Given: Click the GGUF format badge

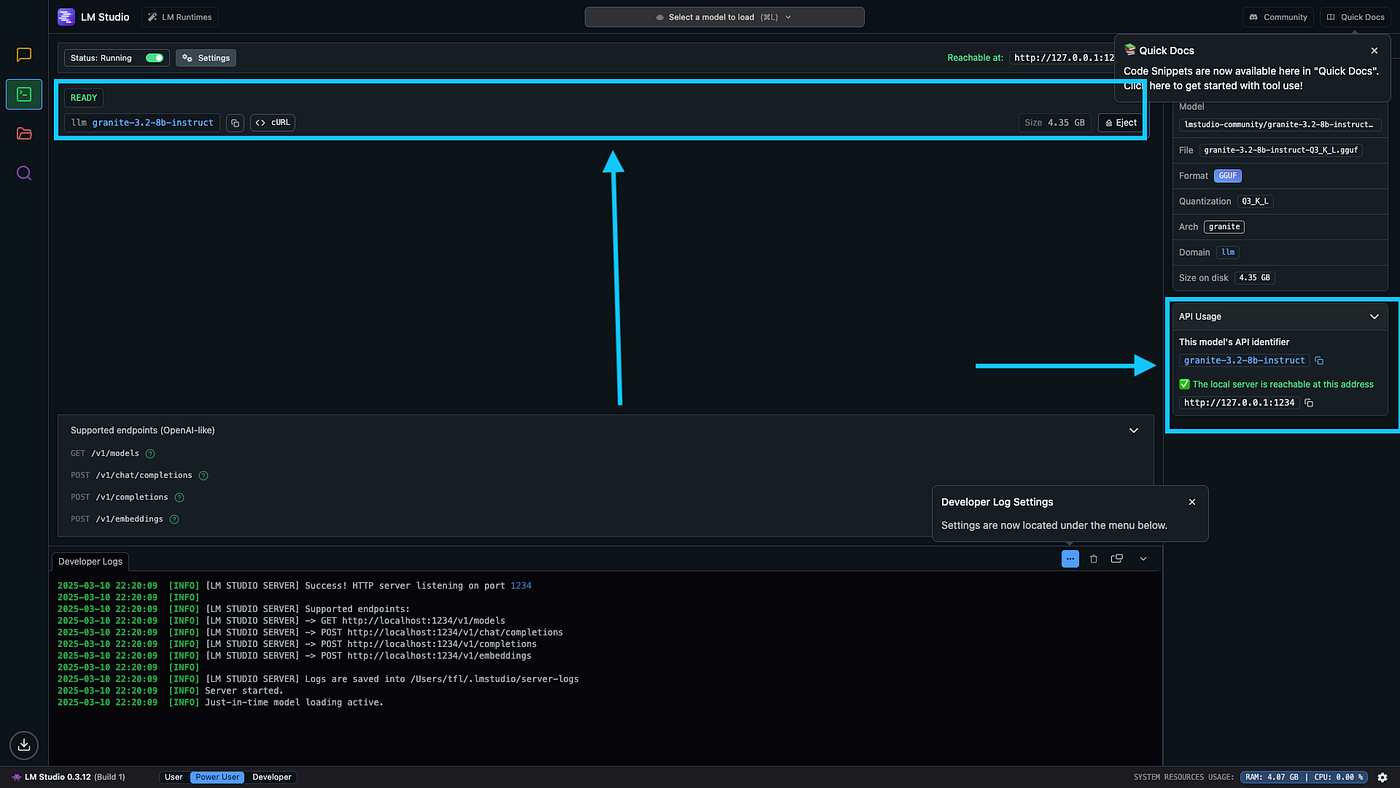Looking at the screenshot, I should click(1228, 176).
